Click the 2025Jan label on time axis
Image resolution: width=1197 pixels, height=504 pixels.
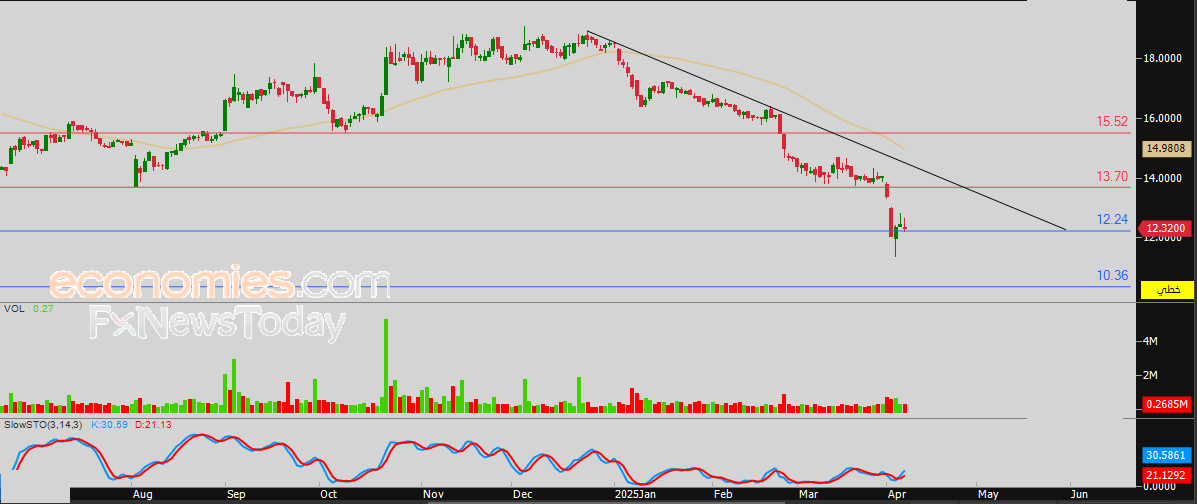(x=635, y=495)
